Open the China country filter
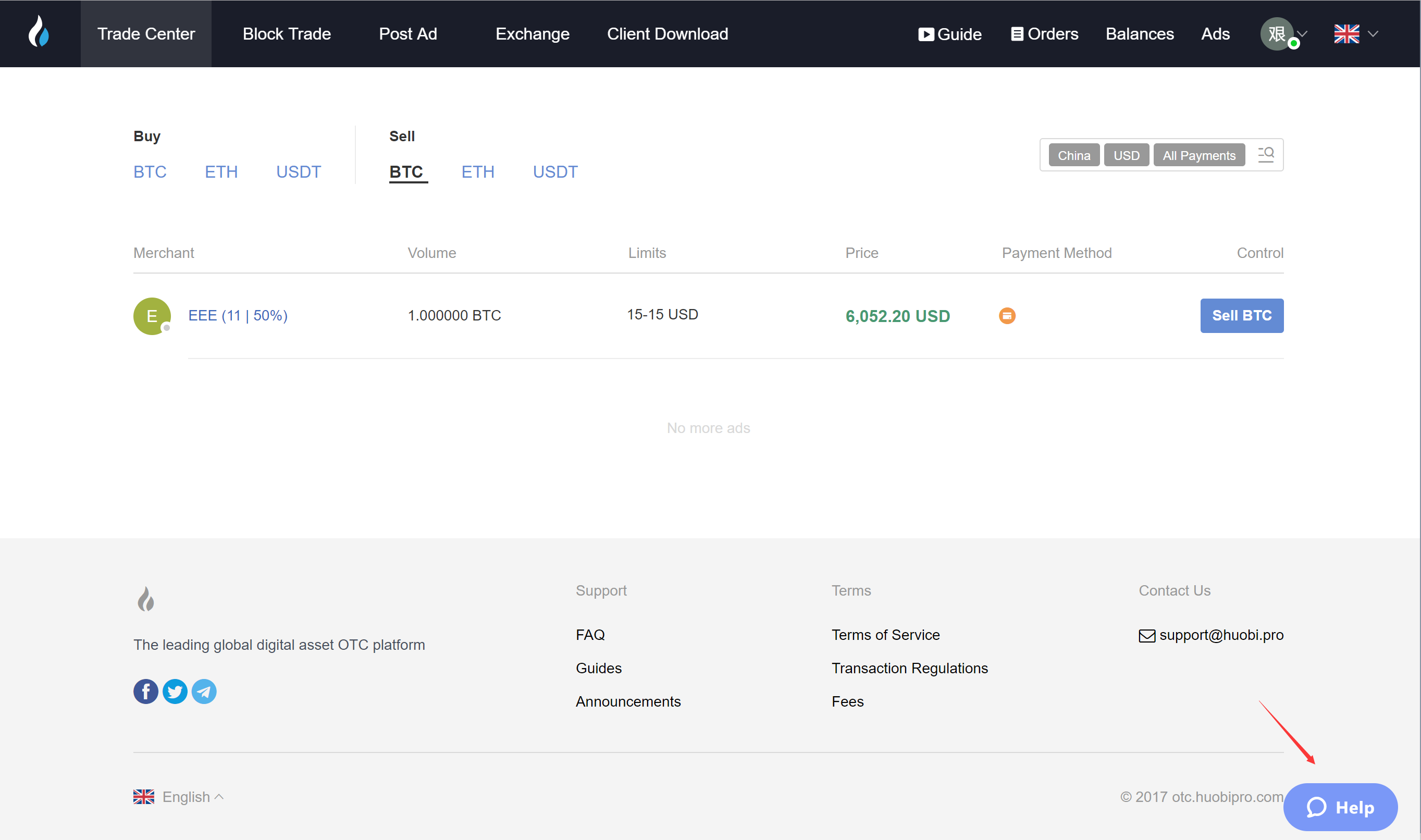1421x840 pixels. pos(1073,155)
